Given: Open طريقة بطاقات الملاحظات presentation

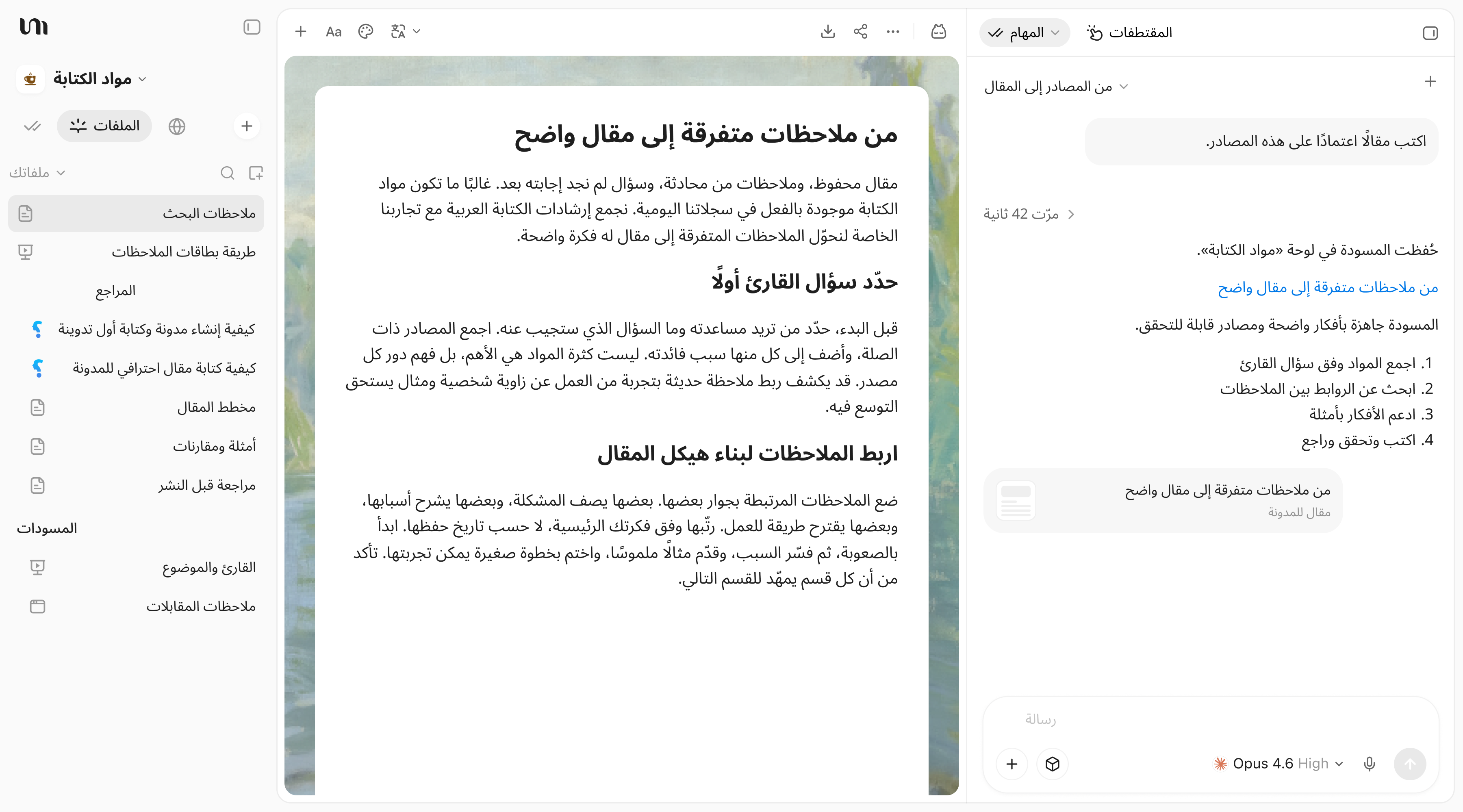Looking at the screenshot, I should tap(136, 252).
